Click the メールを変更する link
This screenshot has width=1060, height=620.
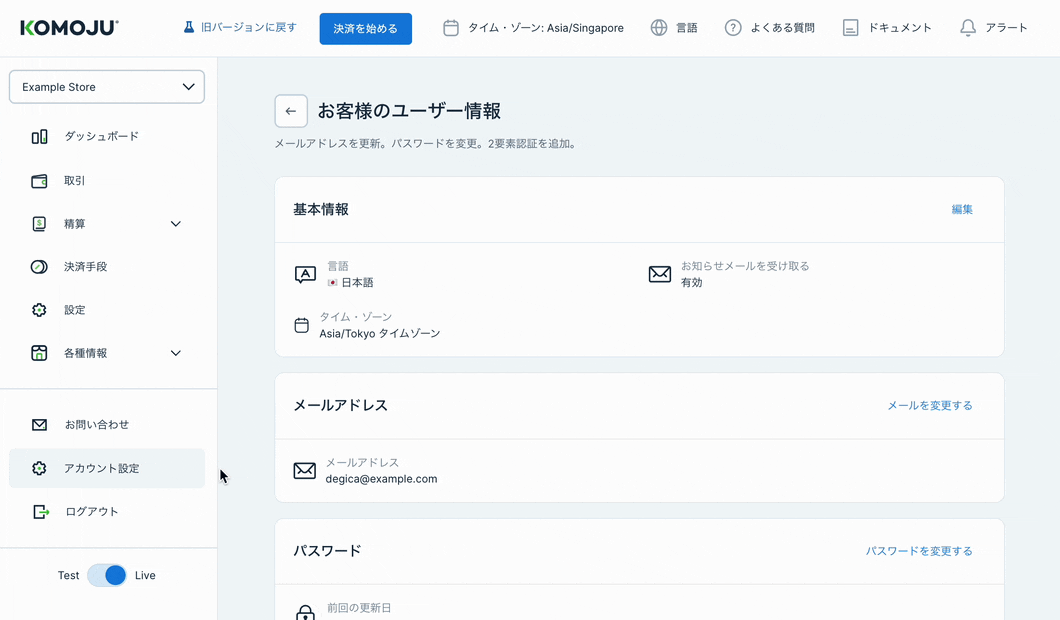[929, 406]
